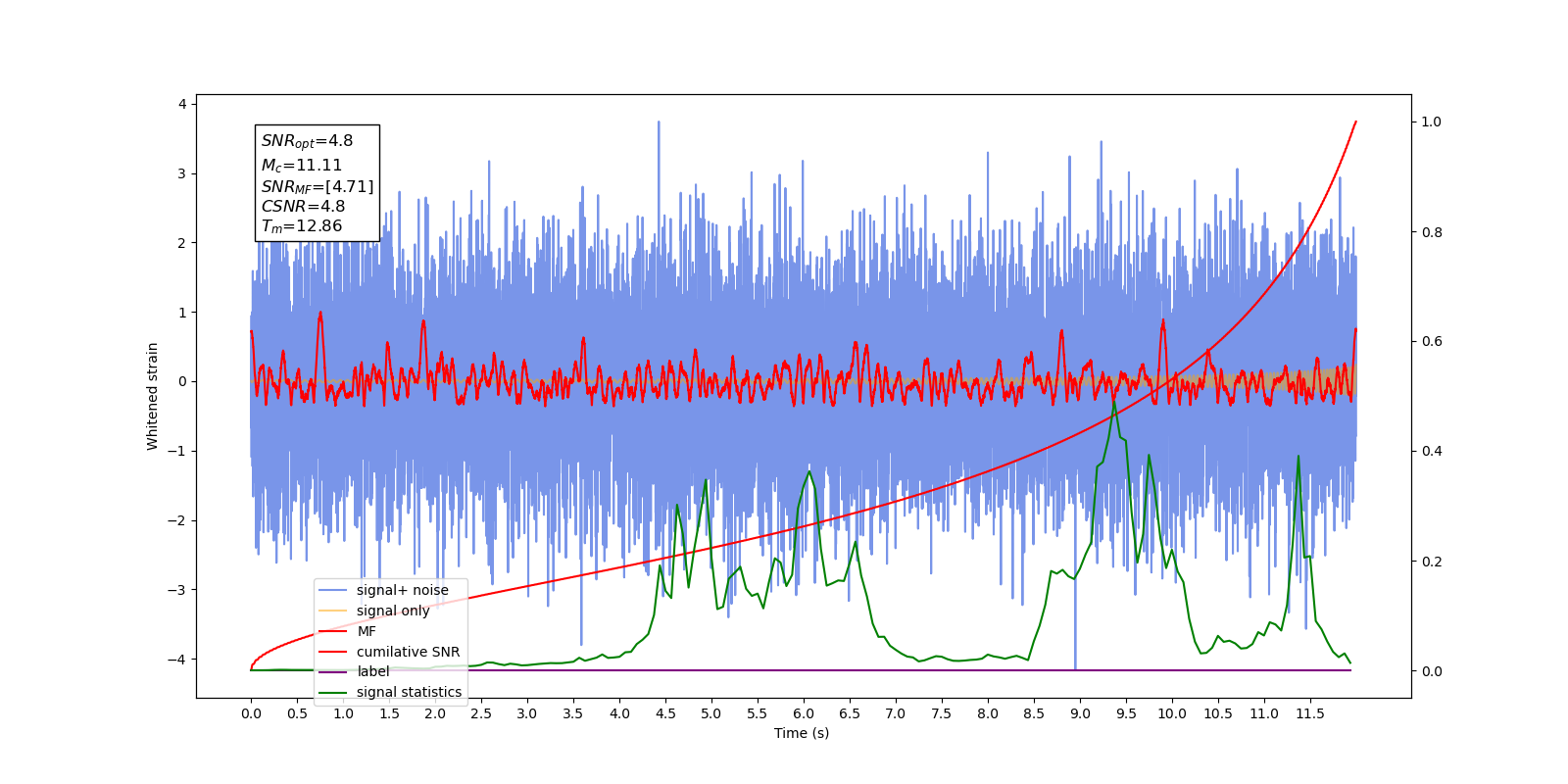Click the 3 tick on strain axis
This screenshot has height=784, width=1568.
pyautogui.click(x=181, y=173)
